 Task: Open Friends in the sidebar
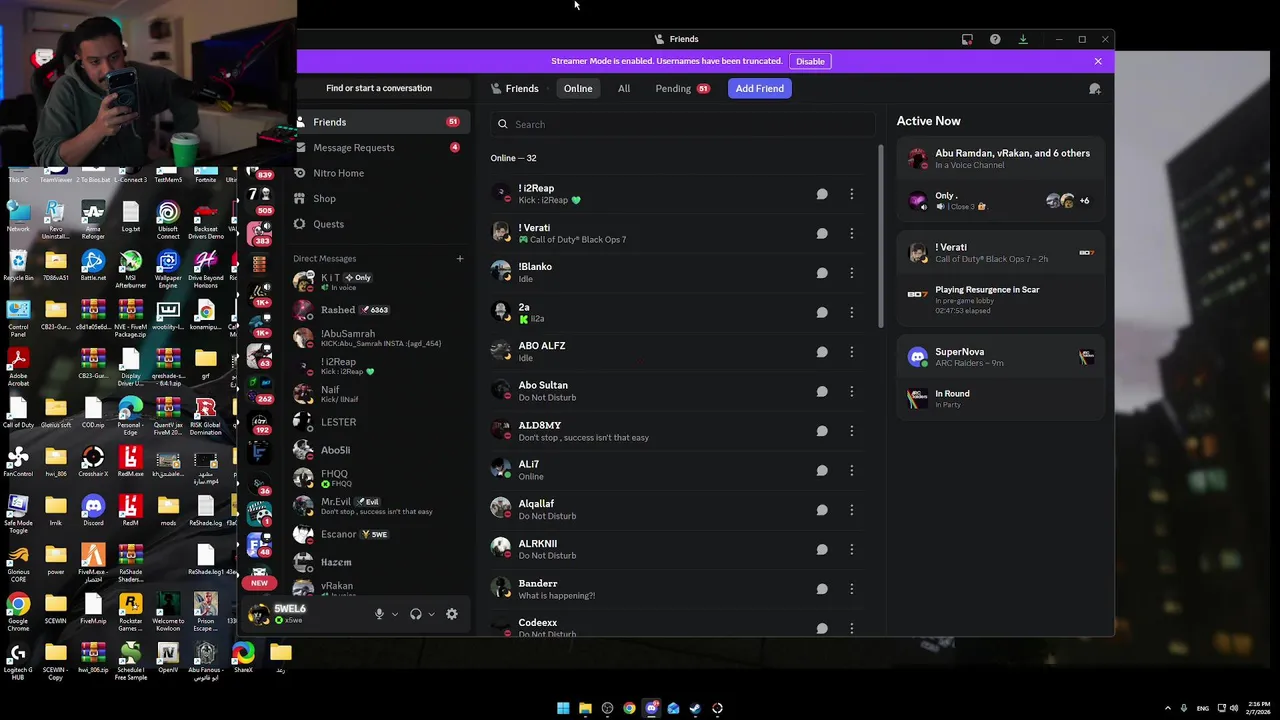[379, 122]
